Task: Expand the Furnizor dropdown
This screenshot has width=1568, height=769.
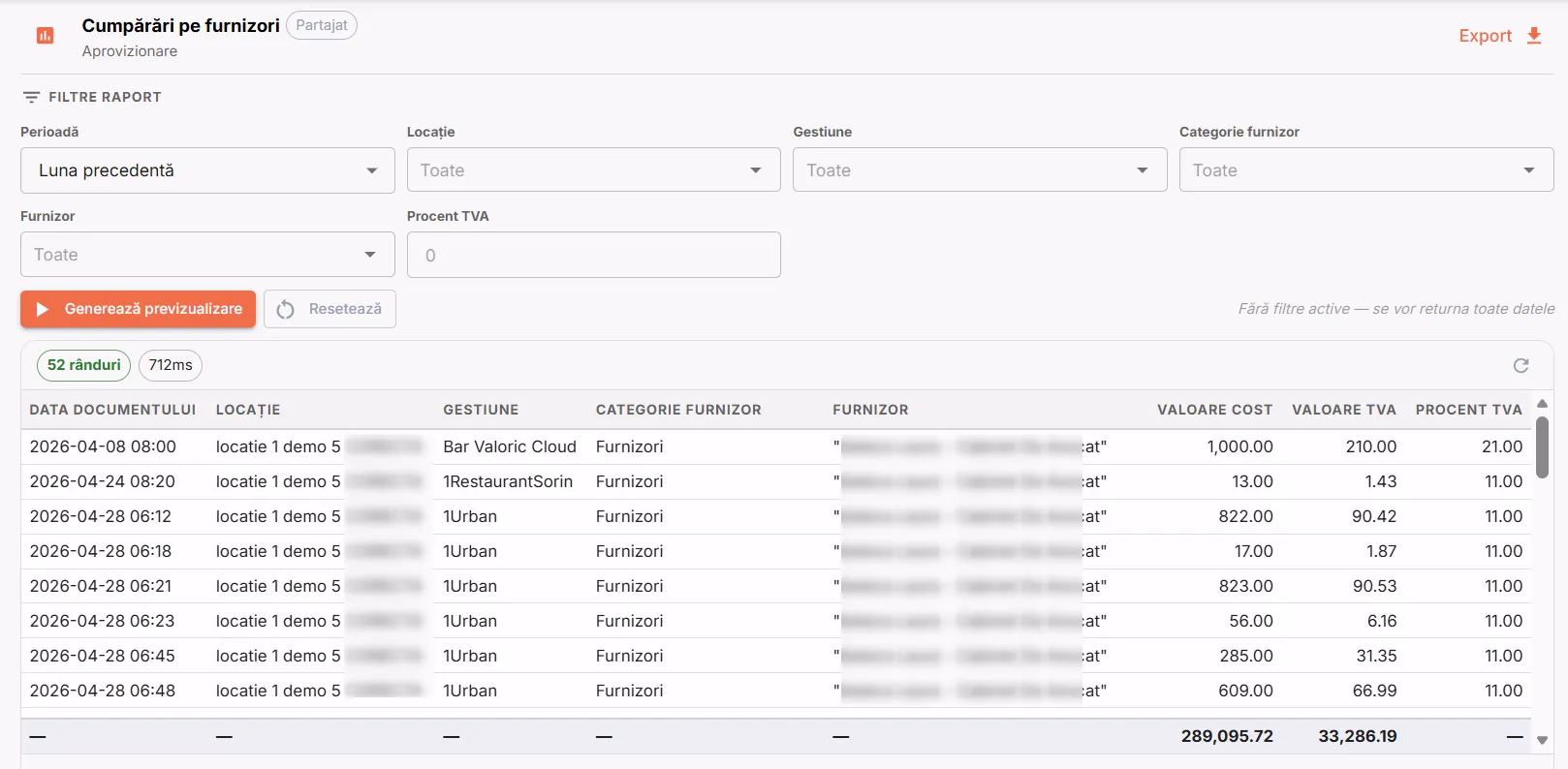Action: 207,255
